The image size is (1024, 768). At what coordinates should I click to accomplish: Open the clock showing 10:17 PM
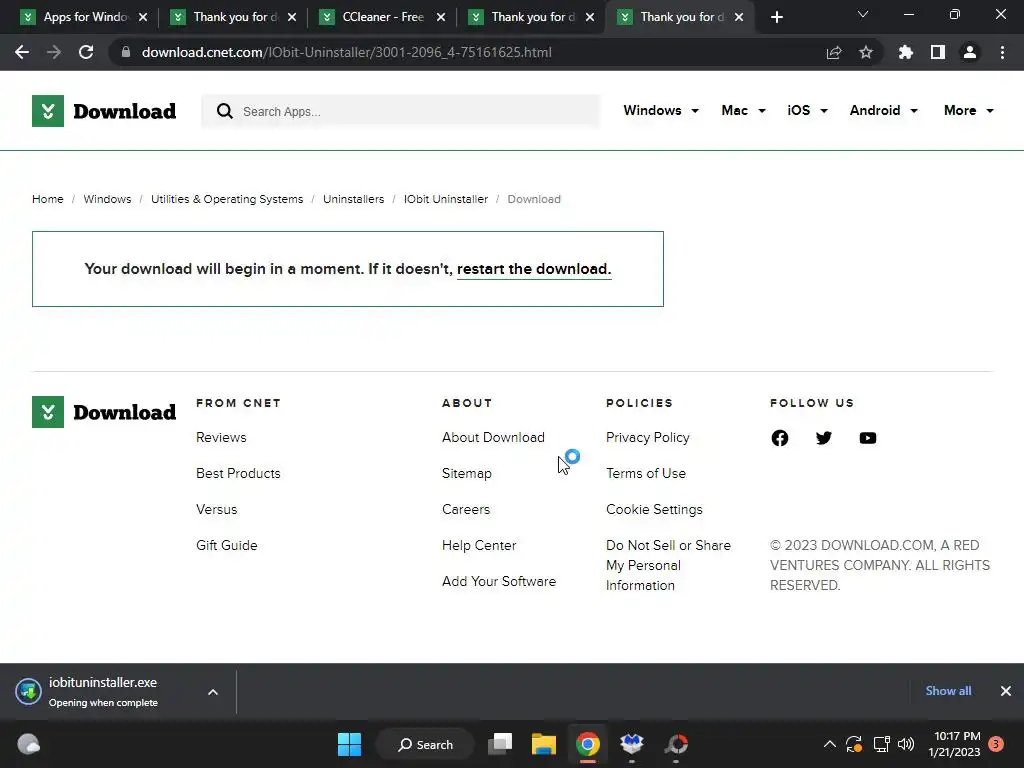click(x=954, y=744)
